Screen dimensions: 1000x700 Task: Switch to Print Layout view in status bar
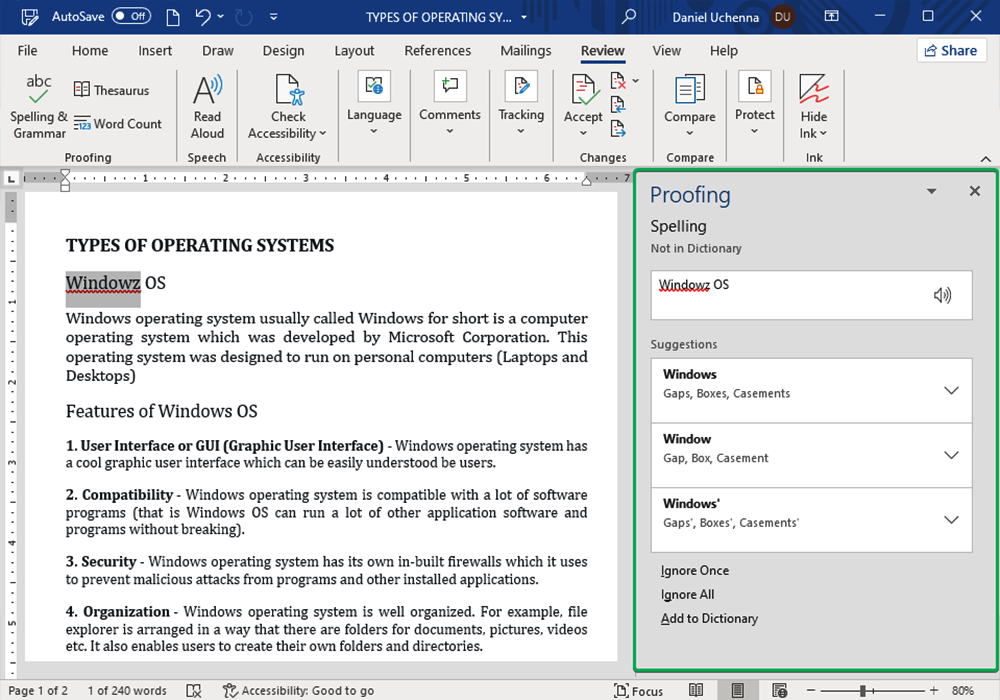coord(737,690)
